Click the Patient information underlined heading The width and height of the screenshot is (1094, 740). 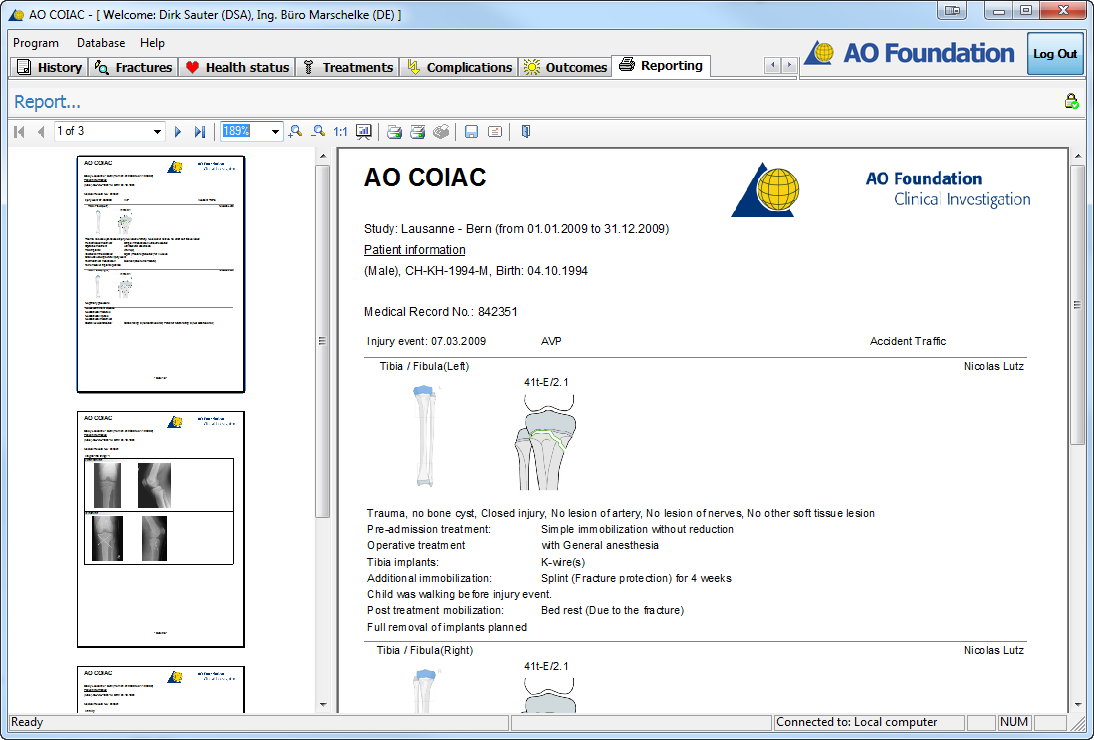[414, 250]
